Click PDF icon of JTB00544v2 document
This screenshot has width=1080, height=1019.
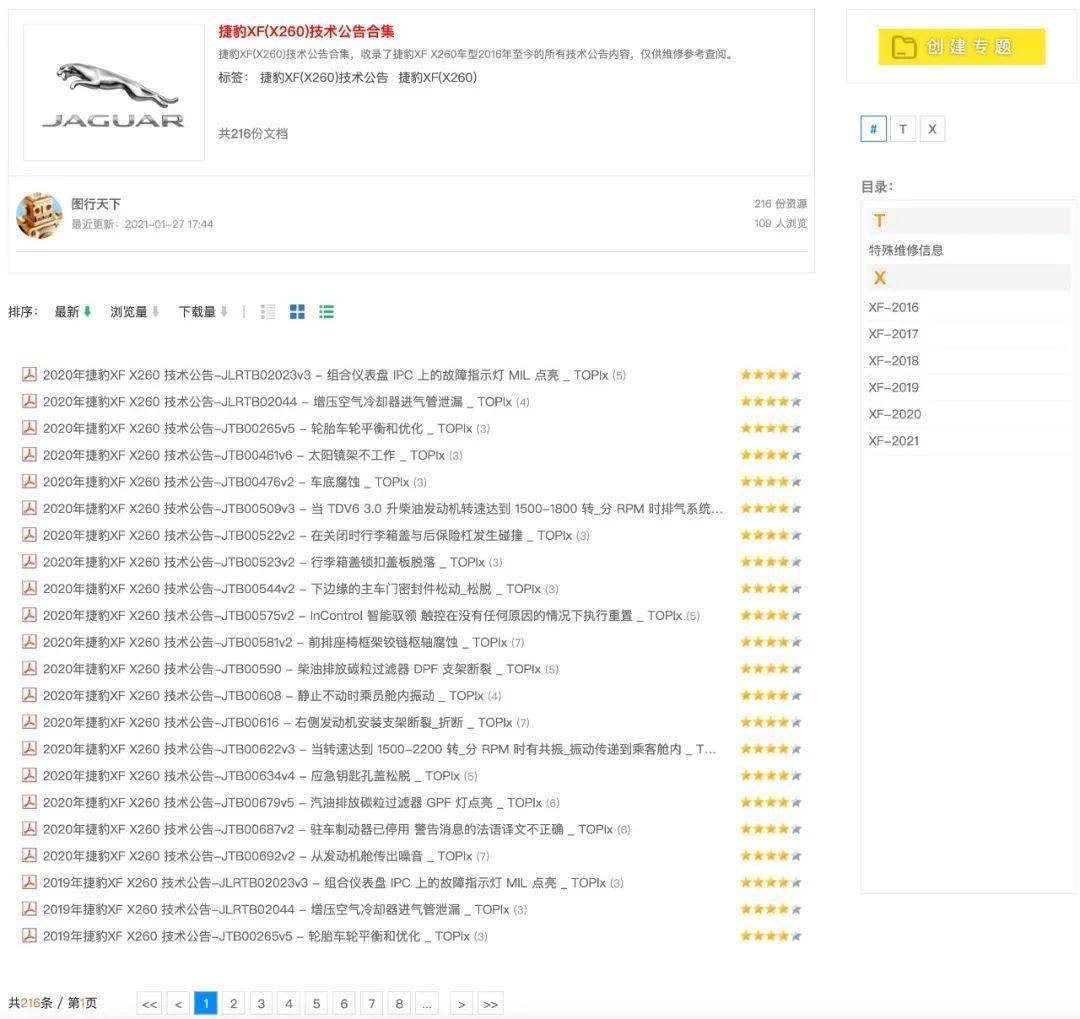[x=29, y=588]
